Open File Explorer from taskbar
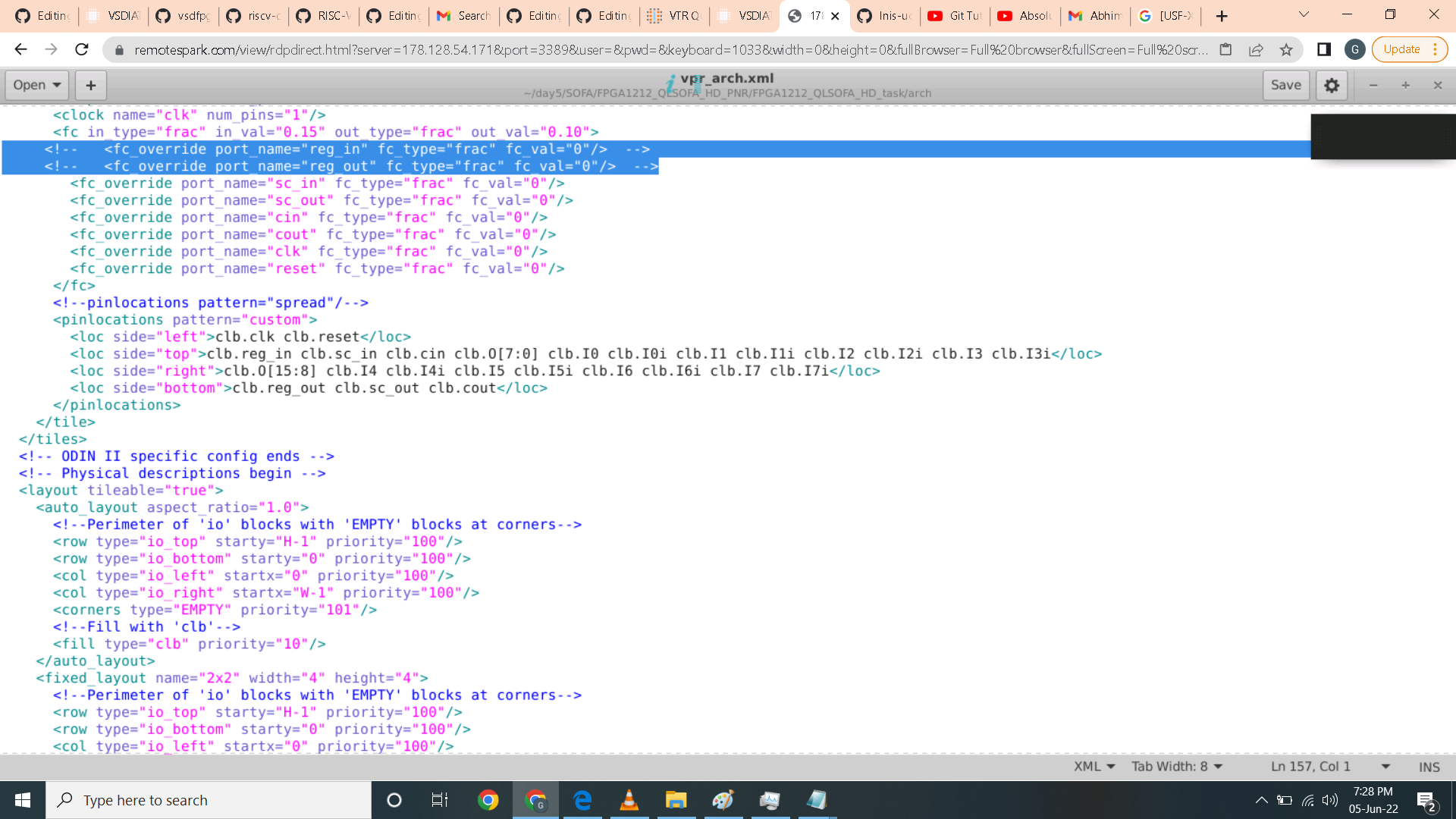Screen dimensions: 1456x819 pos(676,800)
